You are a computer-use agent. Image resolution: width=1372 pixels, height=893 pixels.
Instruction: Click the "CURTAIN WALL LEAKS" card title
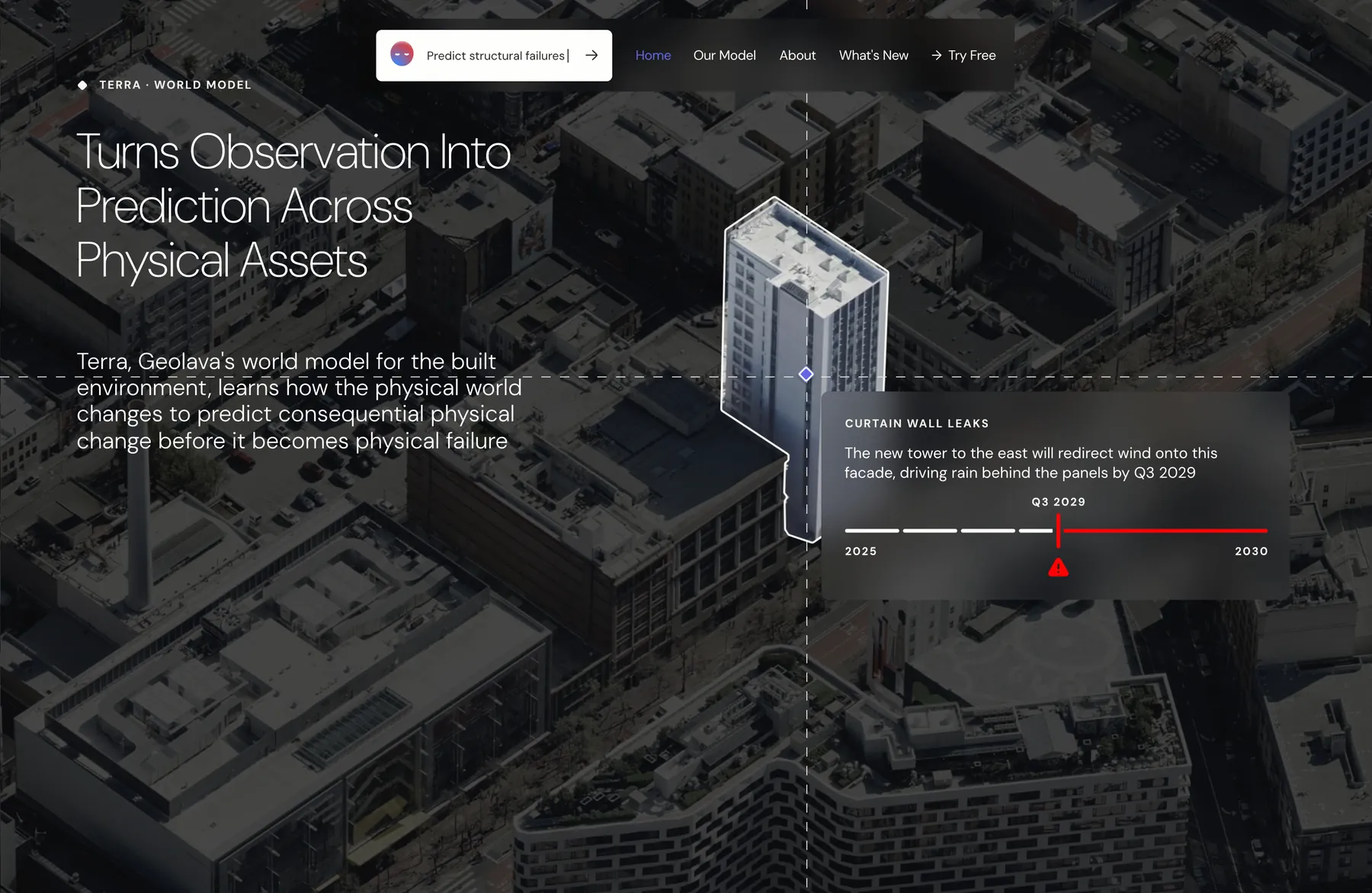917,423
